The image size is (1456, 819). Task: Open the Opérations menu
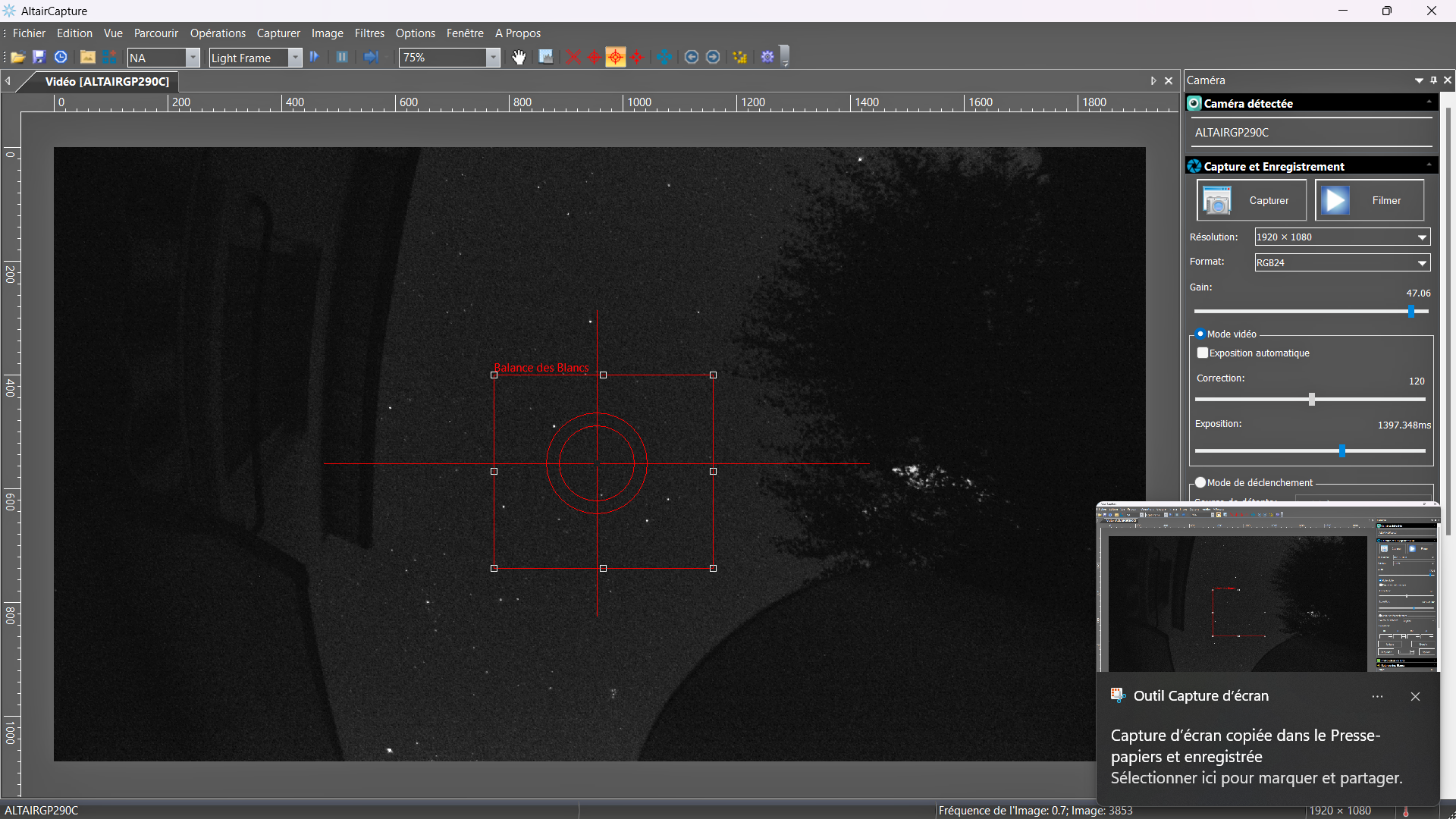pyautogui.click(x=218, y=33)
